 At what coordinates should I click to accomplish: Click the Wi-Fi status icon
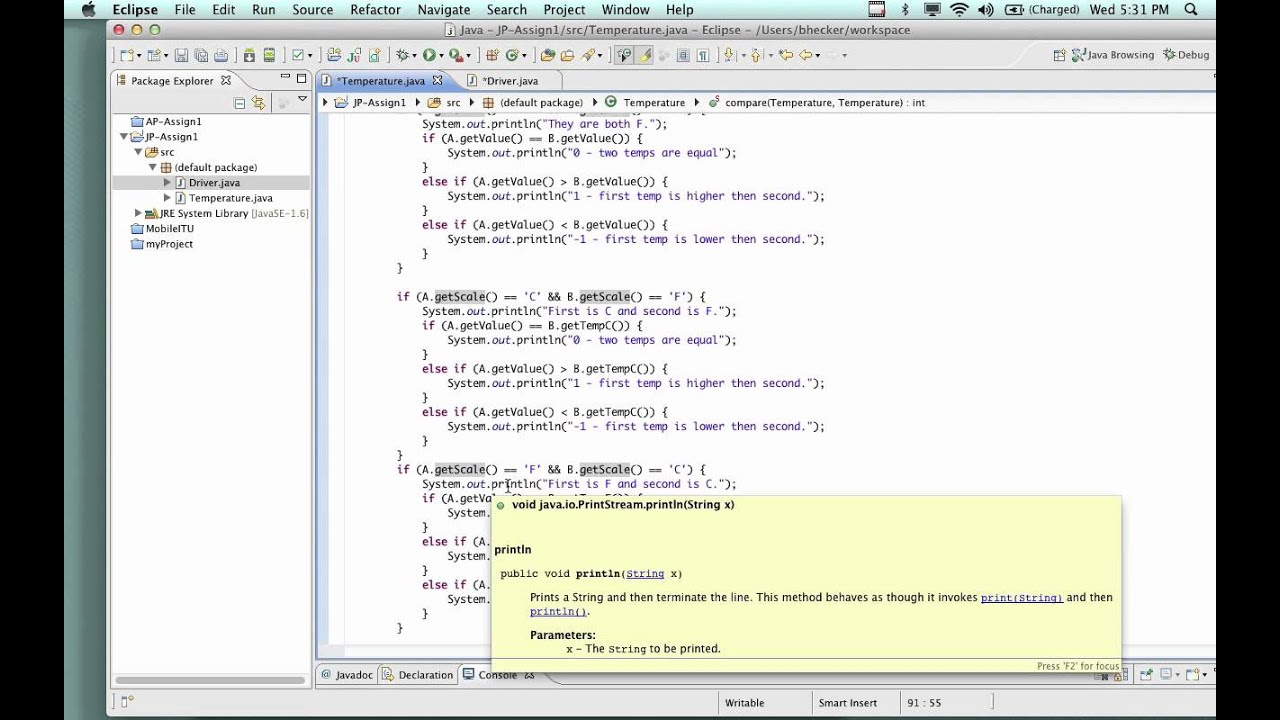tap(959, 10)
